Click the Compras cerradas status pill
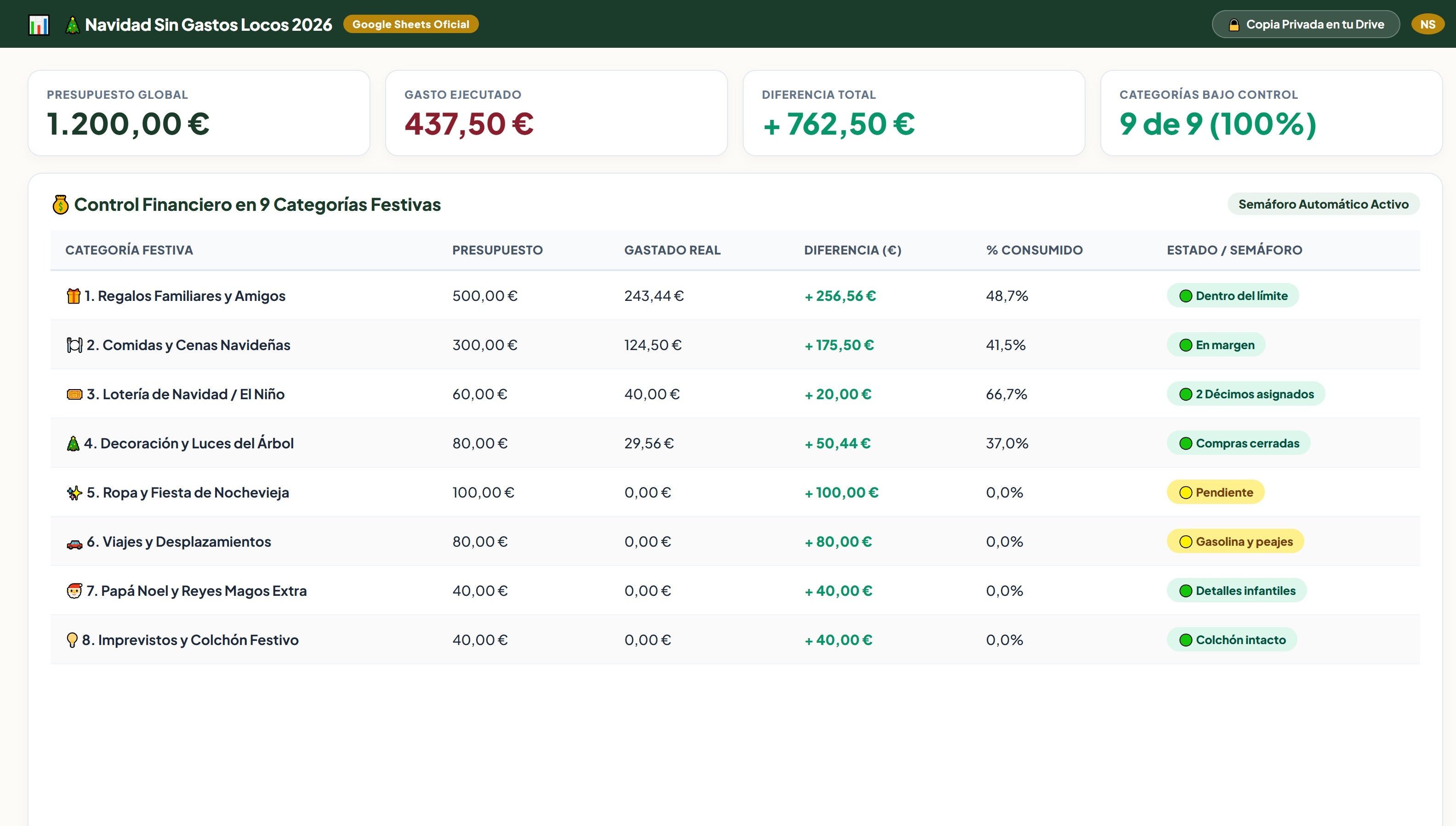Viewport: 1456px width, 826px height. (1239, 443)
